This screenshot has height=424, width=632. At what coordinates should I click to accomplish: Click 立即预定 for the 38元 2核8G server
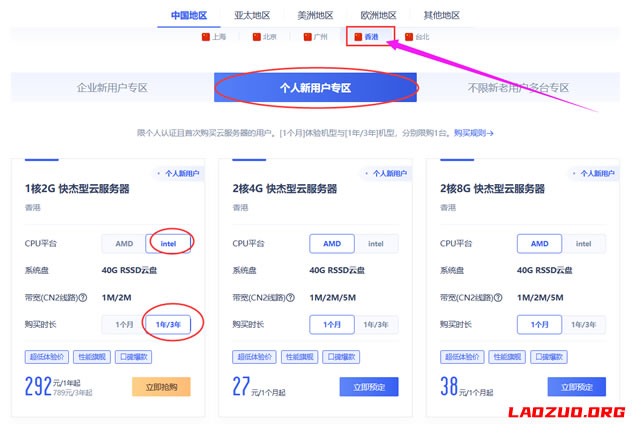[577, 387]
